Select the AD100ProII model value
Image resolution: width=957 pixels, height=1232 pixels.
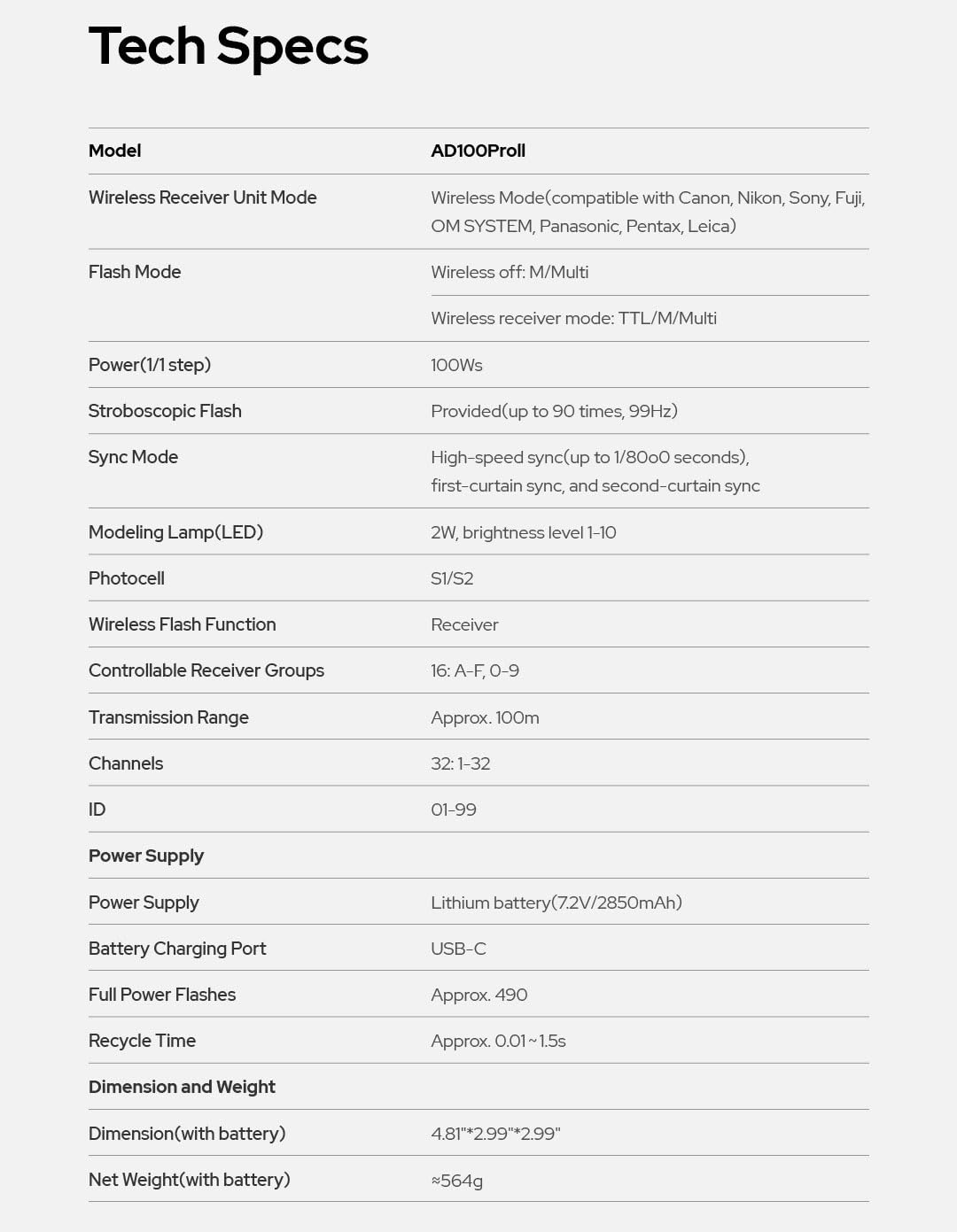[x=478, y=151]
